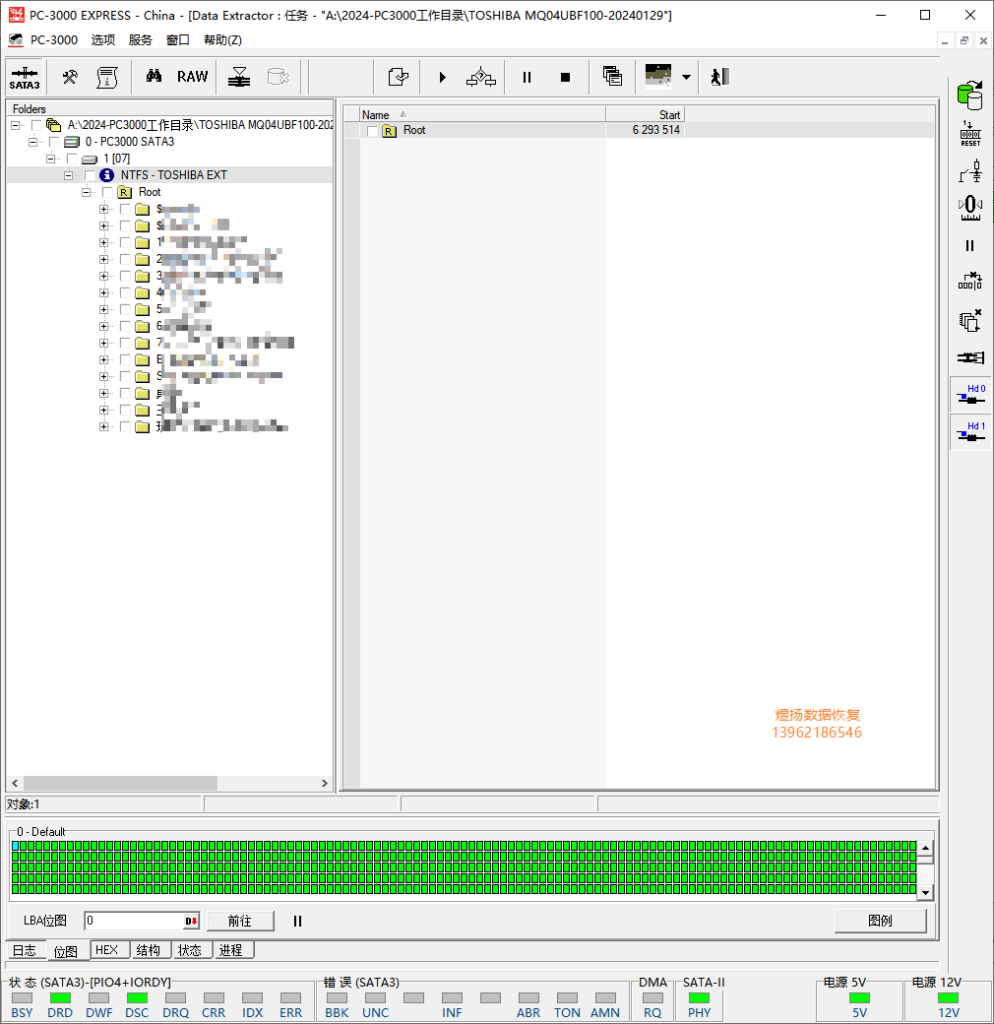Collapse the Root folder node
Screen dimensions: 994x1024
click(x=86, y=192)
